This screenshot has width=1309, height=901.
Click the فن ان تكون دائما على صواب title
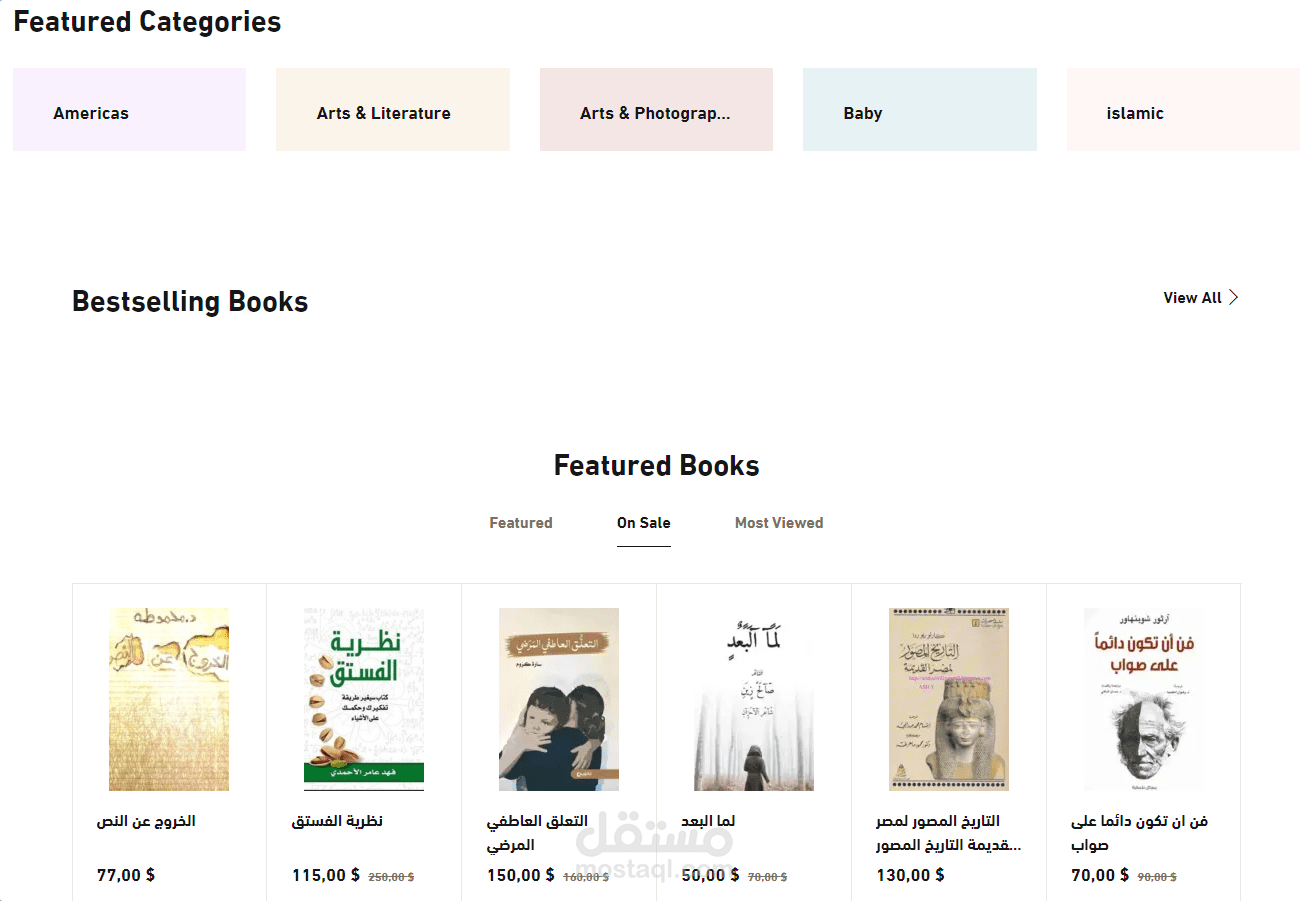point(1139,832)
